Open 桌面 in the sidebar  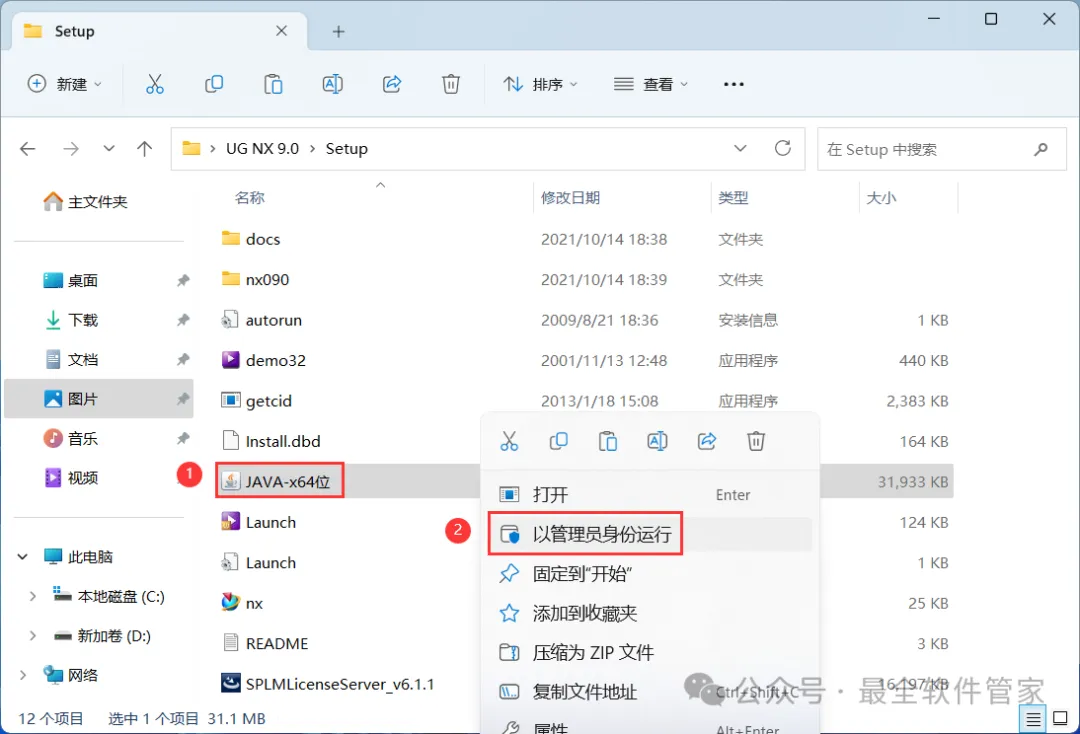(71, 280)
